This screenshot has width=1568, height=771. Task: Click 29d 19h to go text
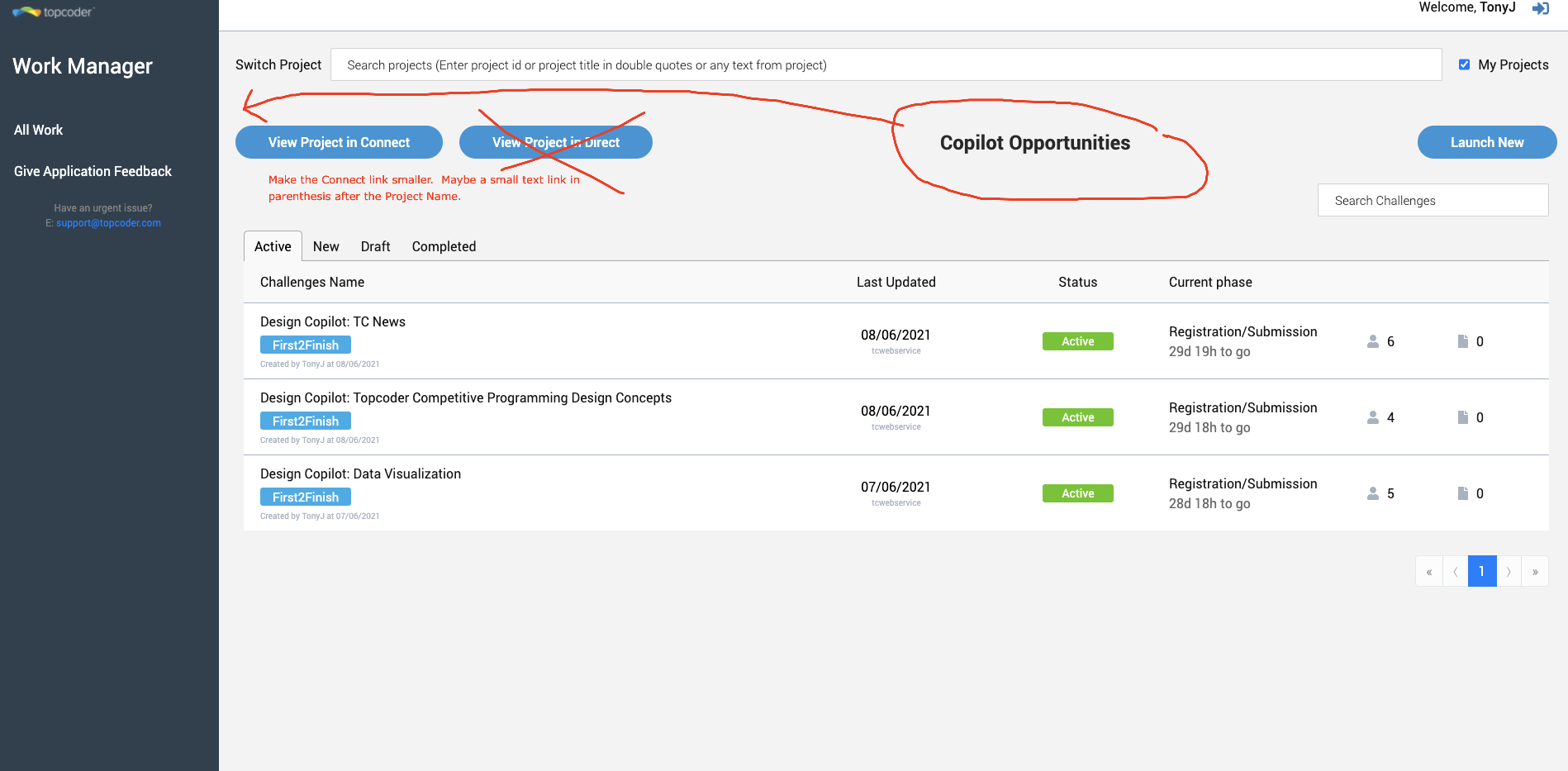pyautogui.click(x=1209, y=351)
